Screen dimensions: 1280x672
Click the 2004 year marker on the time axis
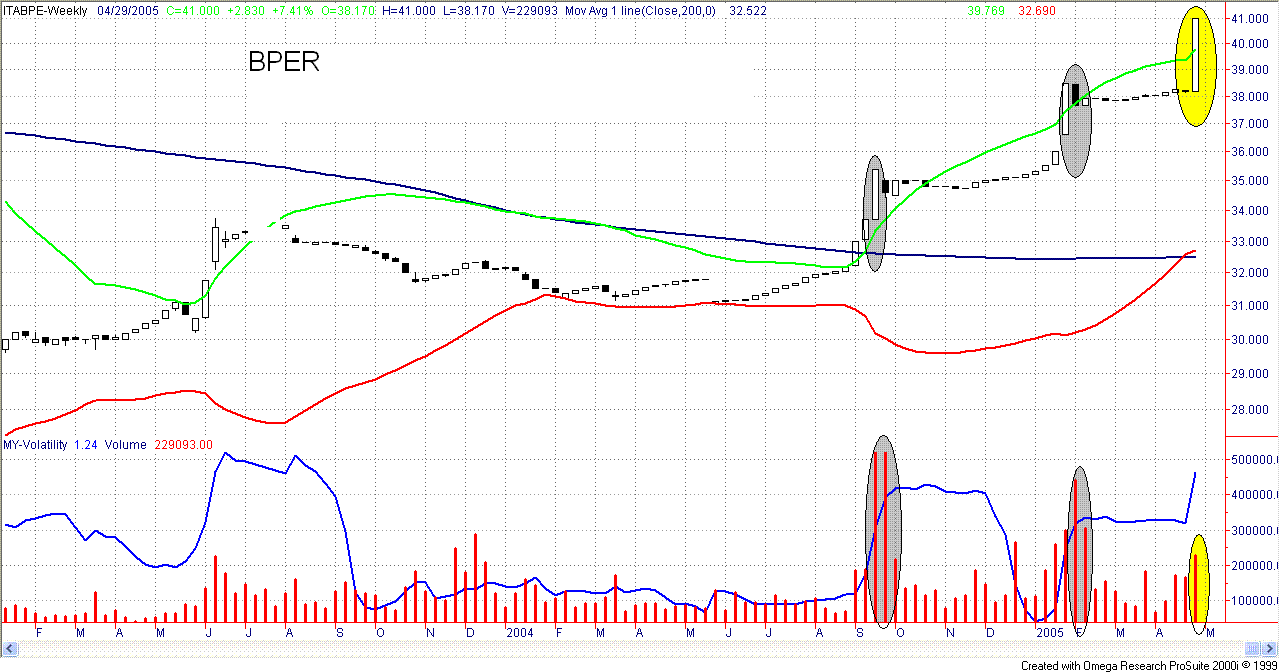[x=520, y=633]
